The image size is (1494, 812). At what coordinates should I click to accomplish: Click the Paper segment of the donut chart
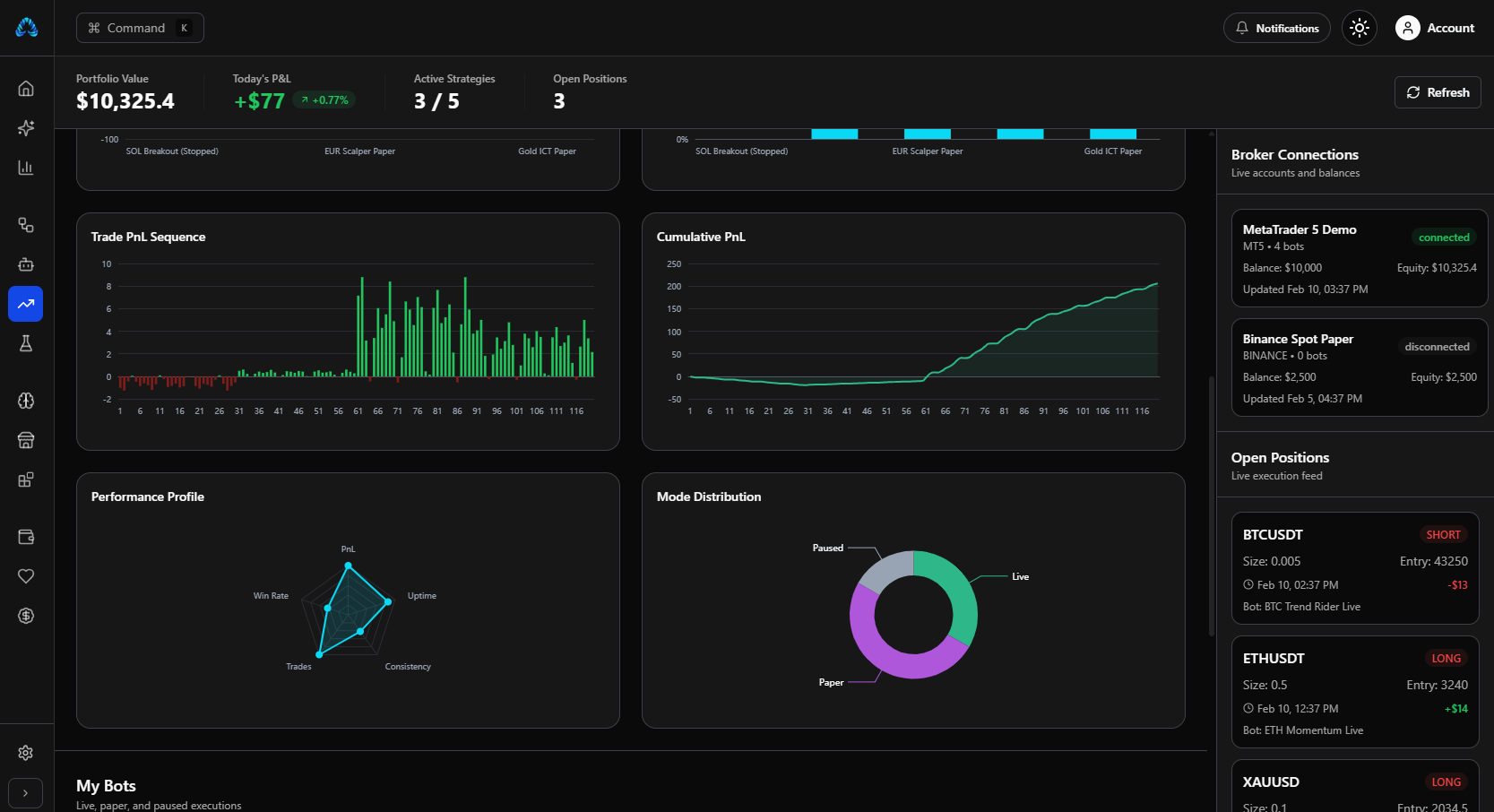887,652
